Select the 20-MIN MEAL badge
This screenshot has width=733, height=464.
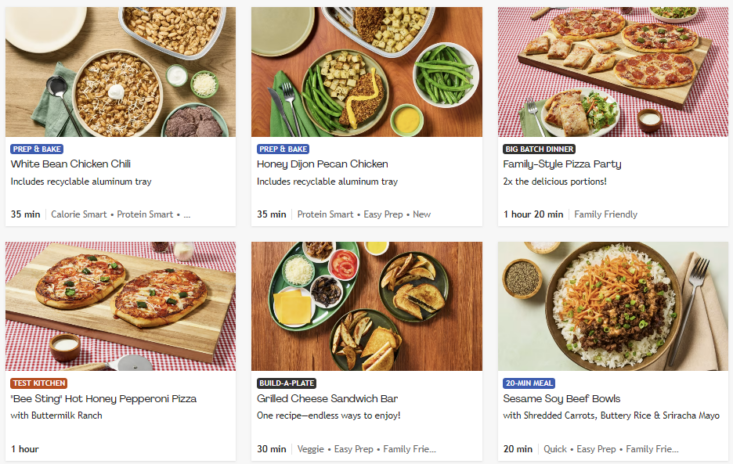(529, 383)
